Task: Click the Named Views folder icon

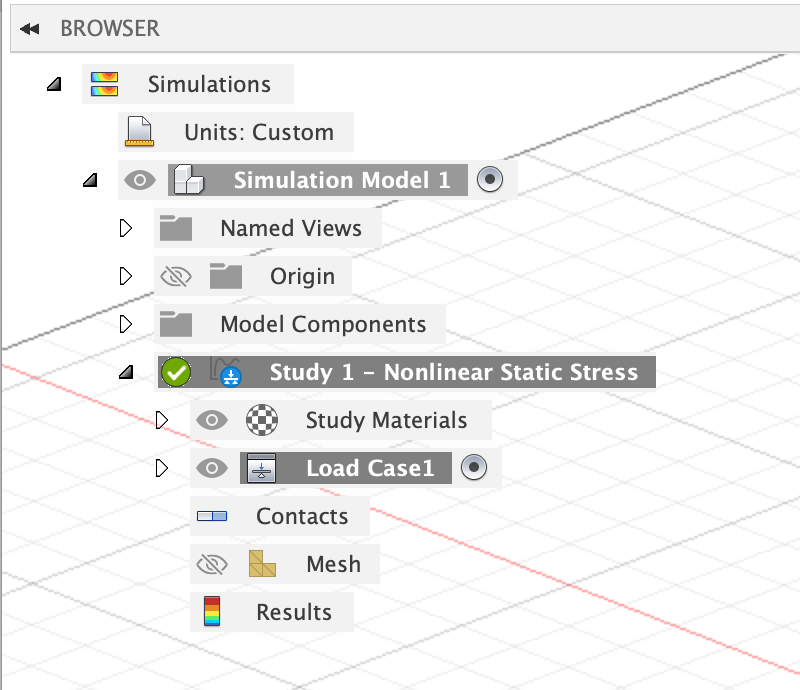Action: pyautogui.click(x=176, y=227)
